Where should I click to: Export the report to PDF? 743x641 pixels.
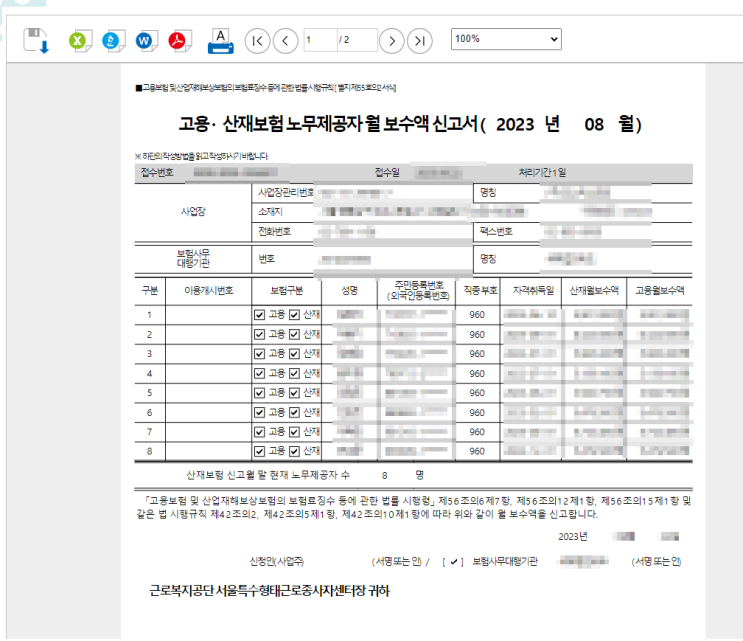tap(180, 41)
